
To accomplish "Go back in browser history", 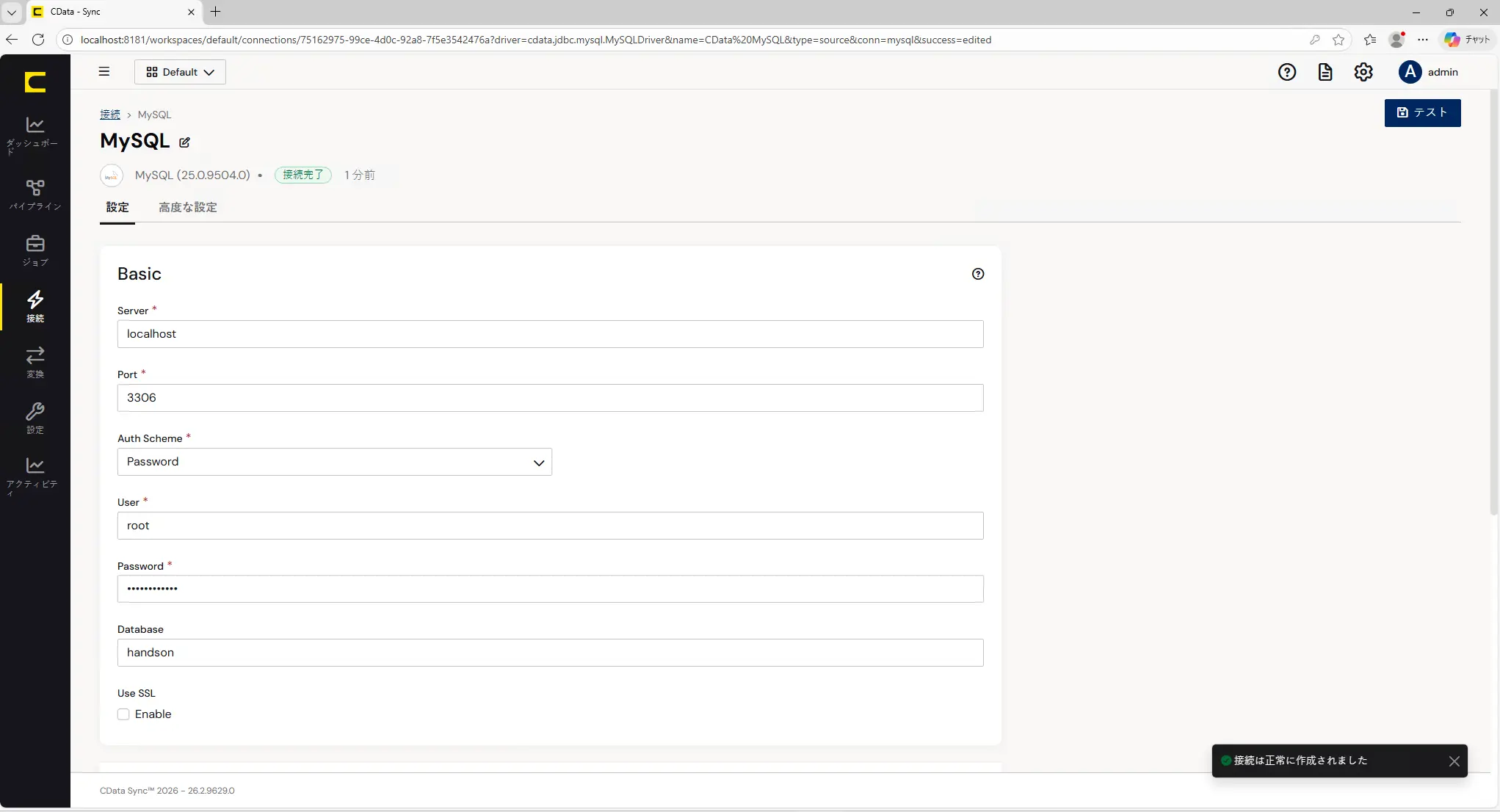I will point(12,40).
